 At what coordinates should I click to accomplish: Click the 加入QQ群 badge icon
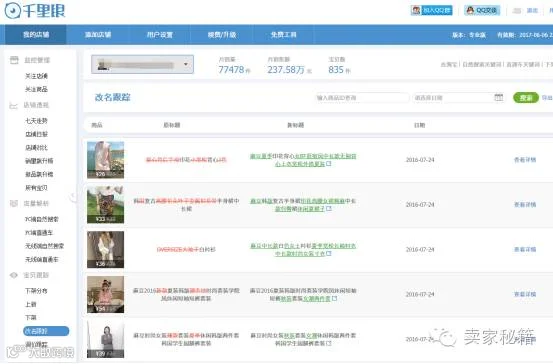point(417,10)
